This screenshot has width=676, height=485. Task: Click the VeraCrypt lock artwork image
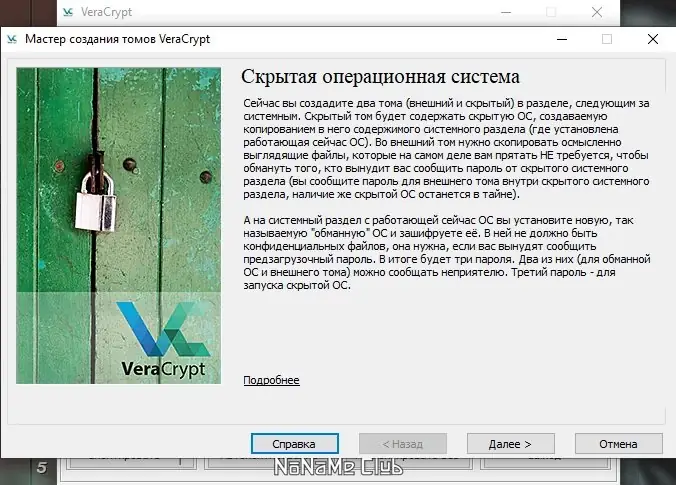coord(119,225)
